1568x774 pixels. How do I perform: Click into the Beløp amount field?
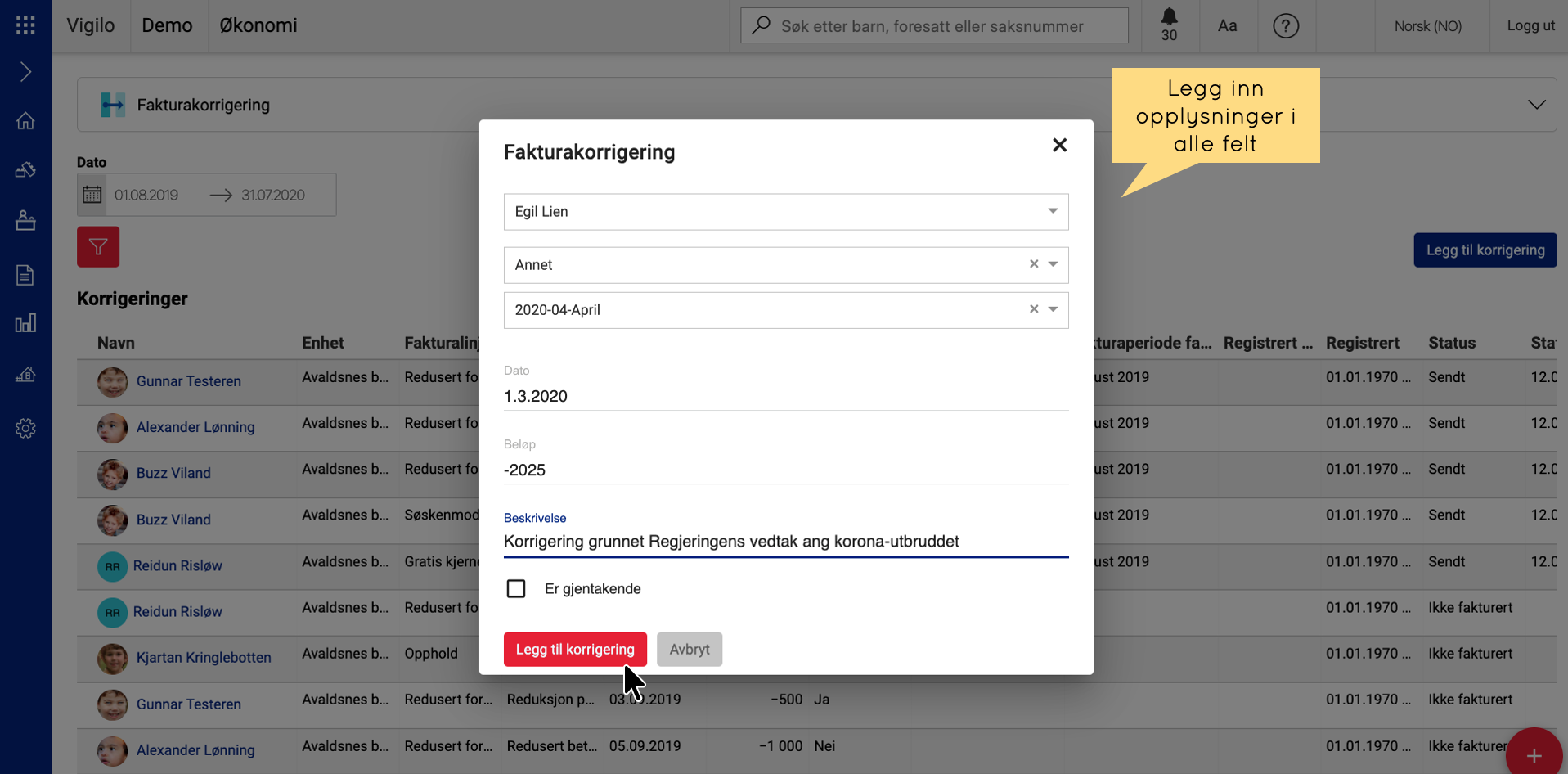pyautogui.click(x=785, y=470)
